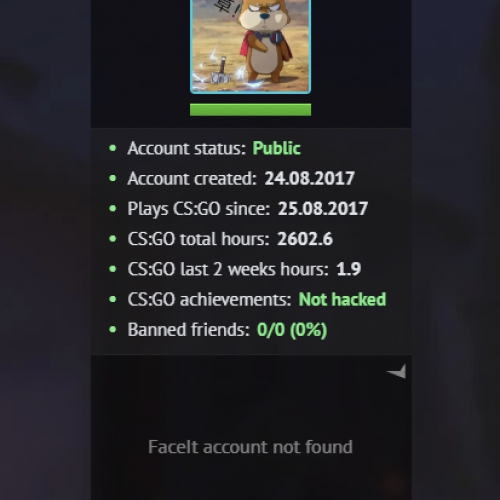Select the green Public account status value
The image size is (500, 500).
[x=276, y=148]
